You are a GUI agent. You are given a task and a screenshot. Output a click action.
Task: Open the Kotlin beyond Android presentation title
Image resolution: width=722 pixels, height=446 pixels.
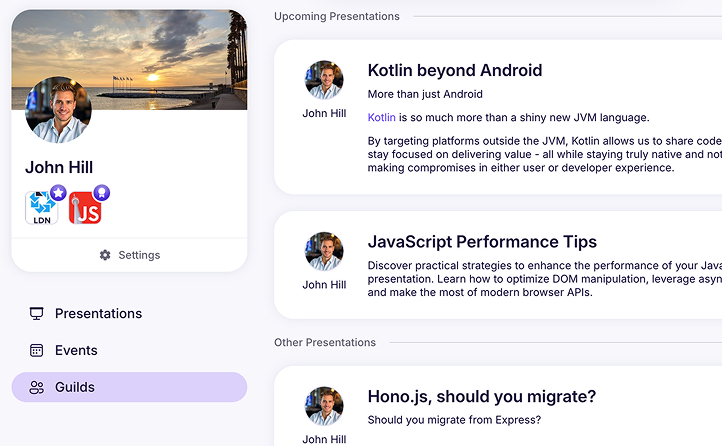[x=454, y=70]
